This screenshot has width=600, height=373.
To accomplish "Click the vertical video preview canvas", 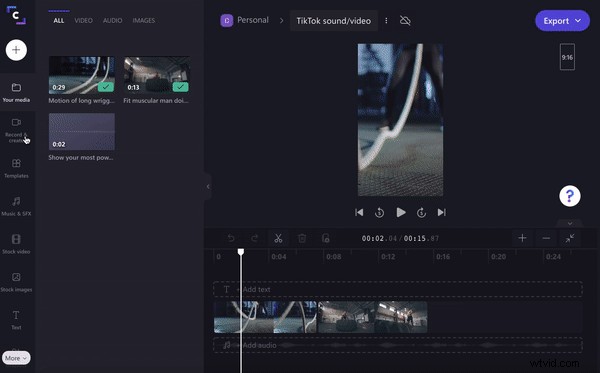I will click(401, 120).
